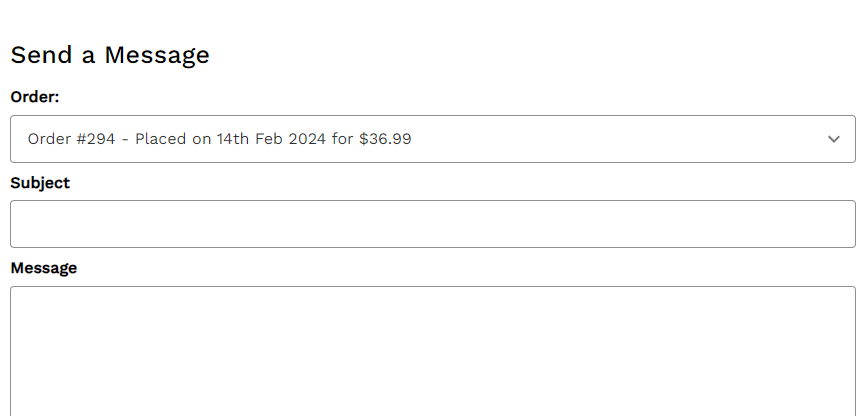Click the "Order #294" text in the selector
Image resolution: width=868 pixels, height=416 pixels.
click(72, 139)
